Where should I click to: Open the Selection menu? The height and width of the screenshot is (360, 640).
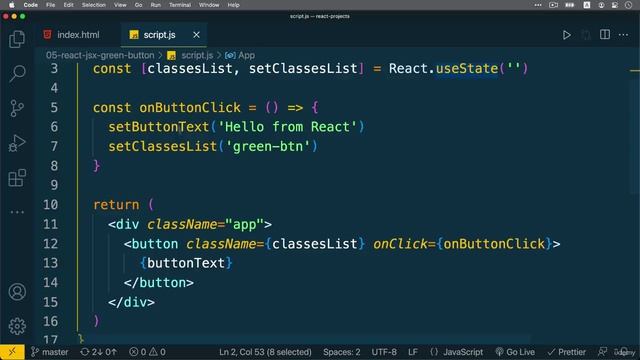(x=93, y=5)
